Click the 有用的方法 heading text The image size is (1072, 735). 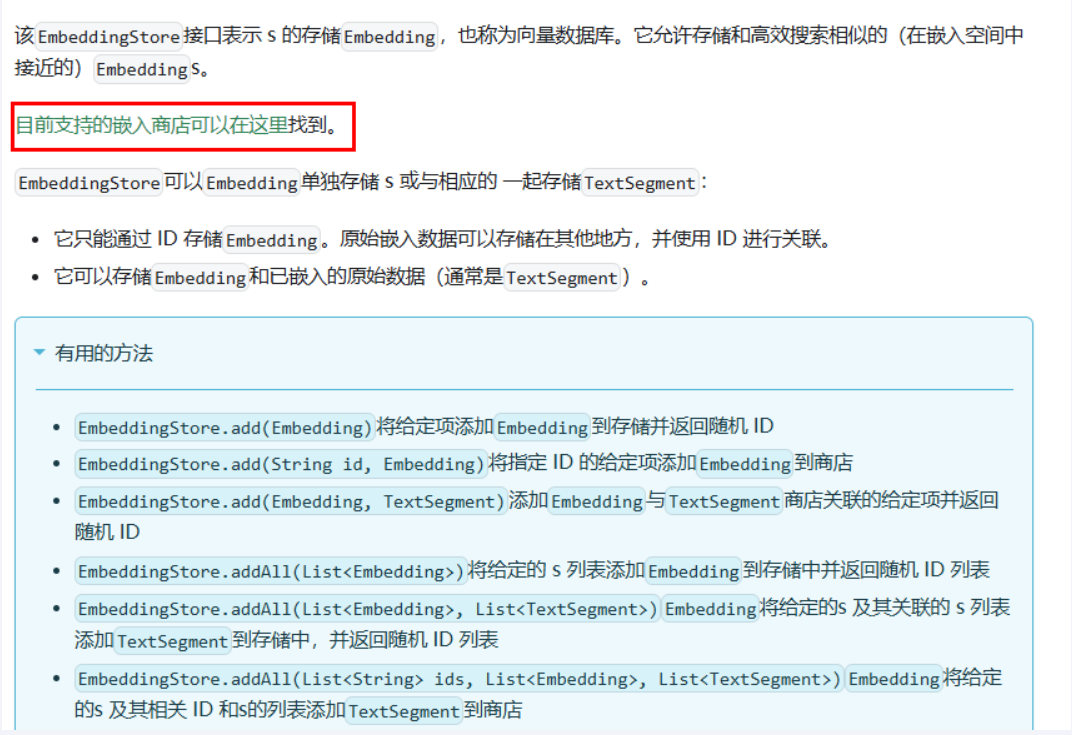pos(104,353)
